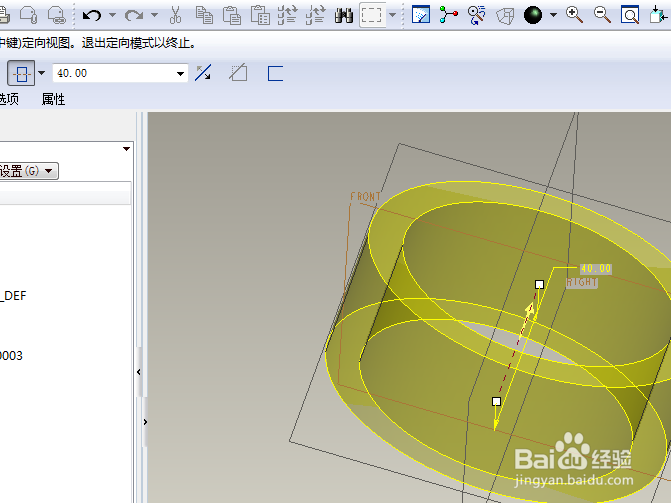Click the wireframe view manager icon

point(505,16)
